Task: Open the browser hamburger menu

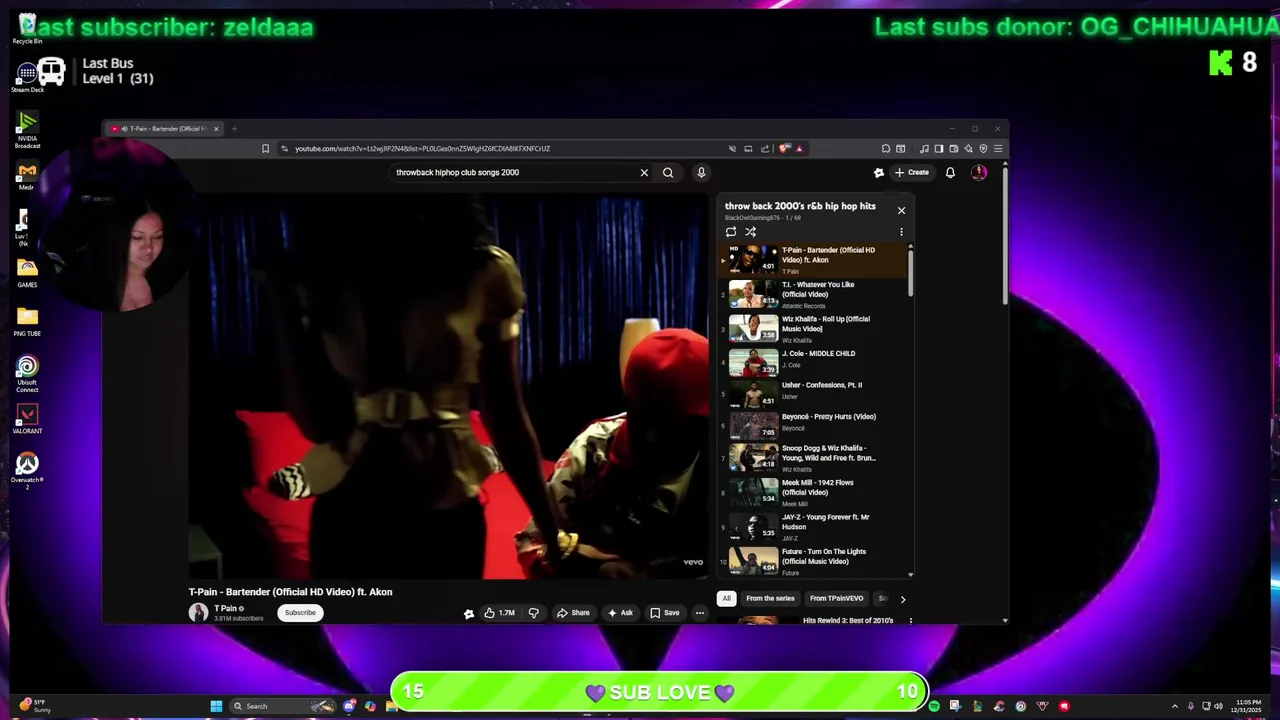Action: point(998,149)
